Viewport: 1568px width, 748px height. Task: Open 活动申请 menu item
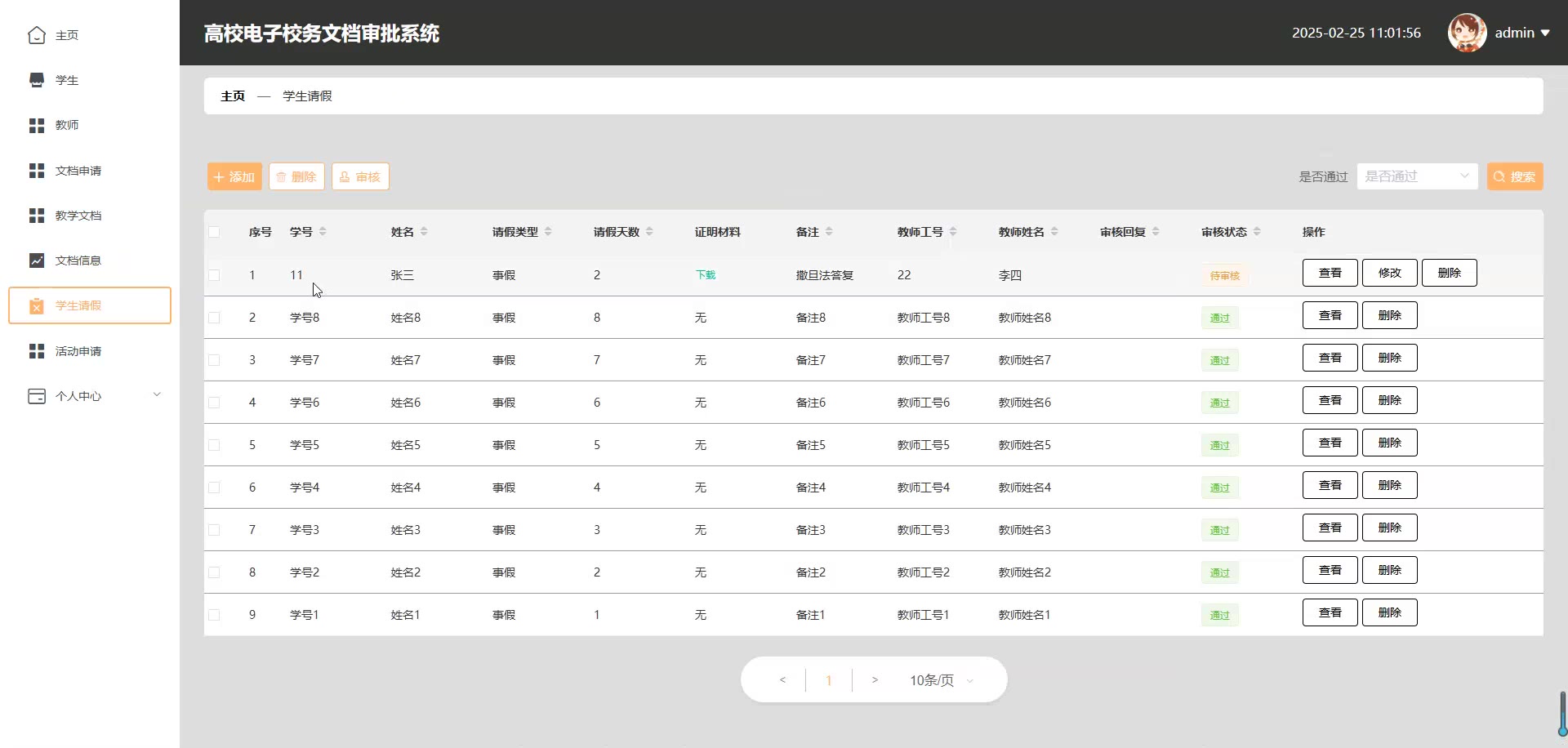90,351
